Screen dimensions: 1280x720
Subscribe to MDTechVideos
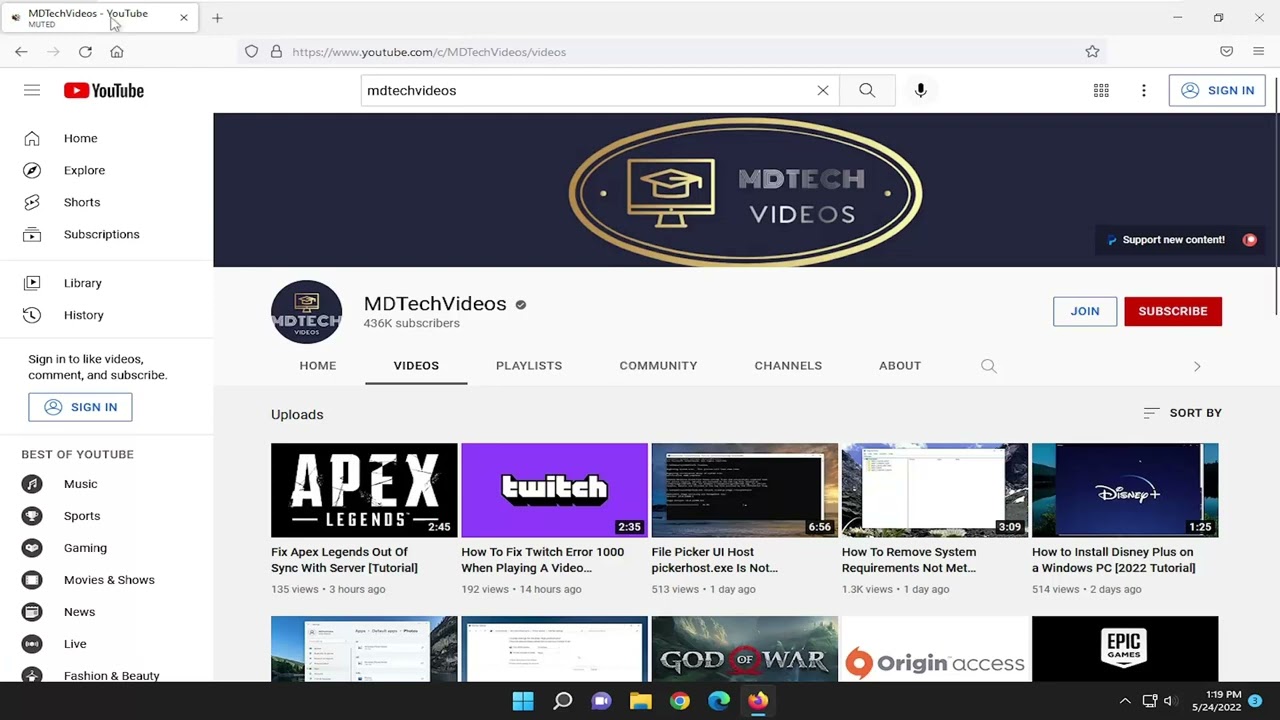click(1173, 311)
